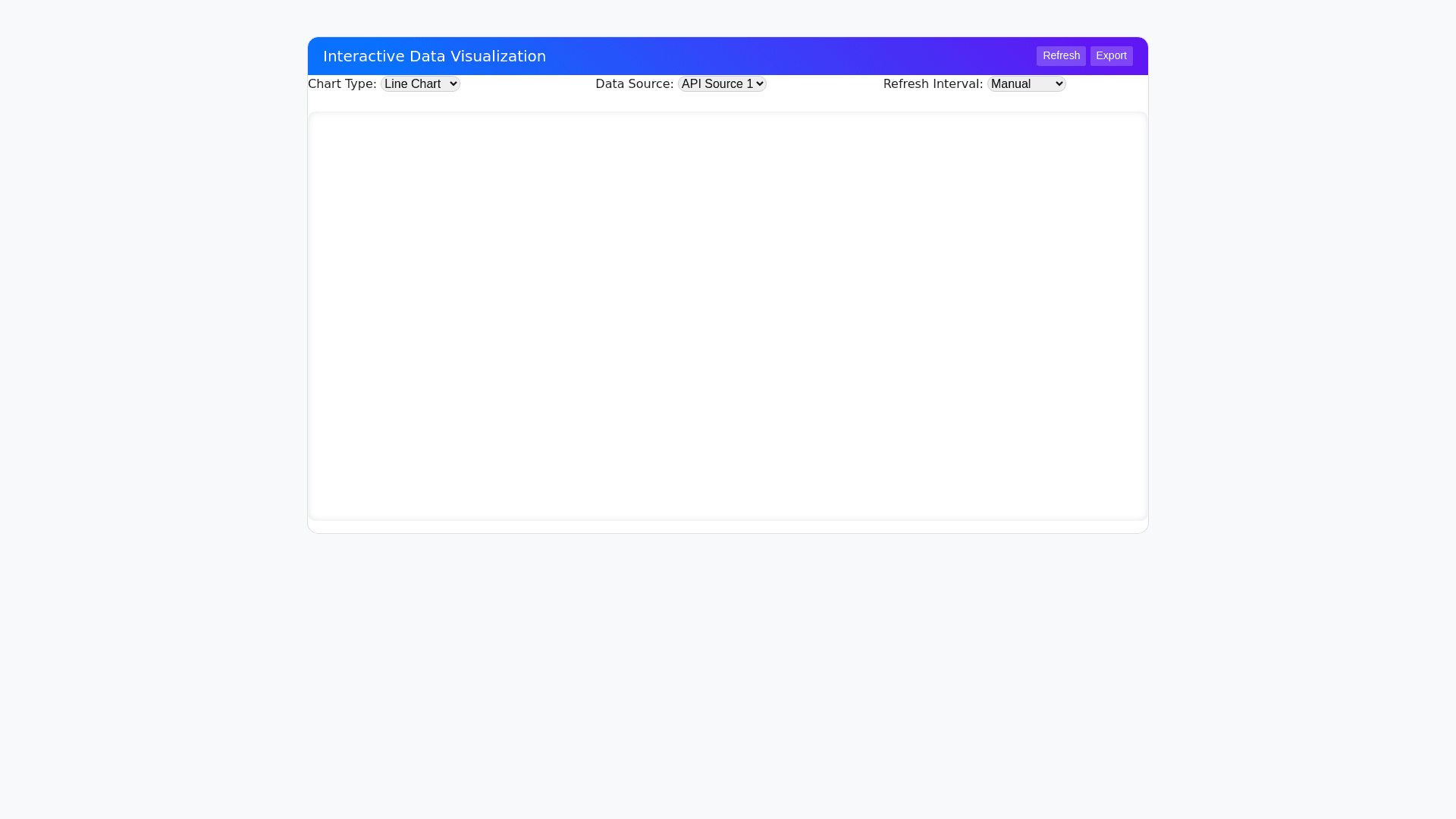
Task: Click the 'API Source 1' selected value
Action: 717,84
